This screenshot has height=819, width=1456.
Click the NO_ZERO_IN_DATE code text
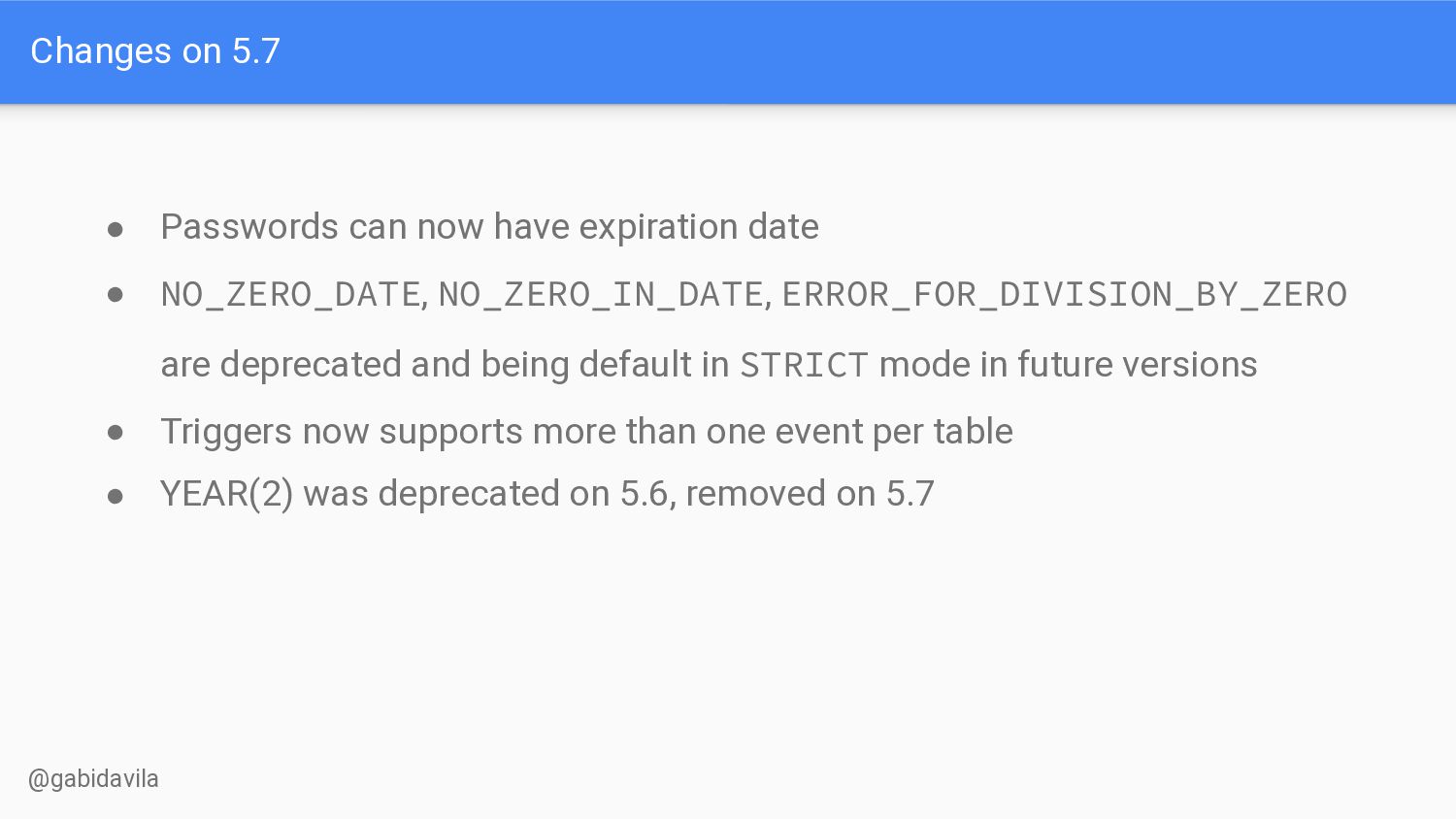pyautogui.click(x=601, y=294)
